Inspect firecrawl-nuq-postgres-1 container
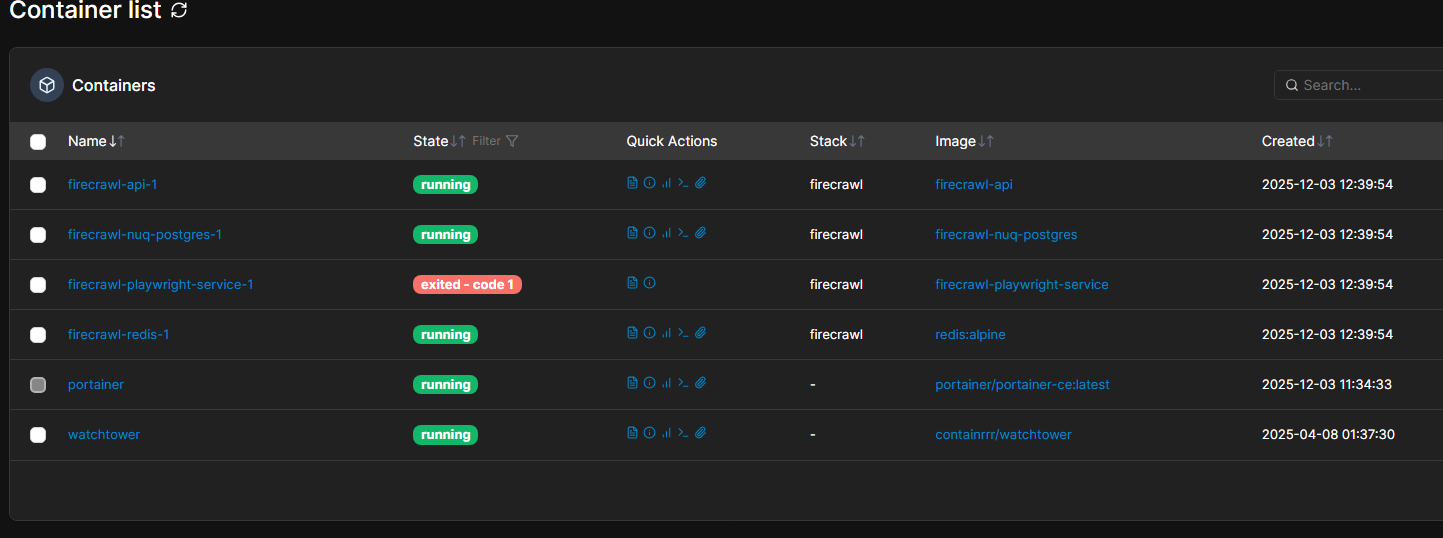 coord(649,233)
